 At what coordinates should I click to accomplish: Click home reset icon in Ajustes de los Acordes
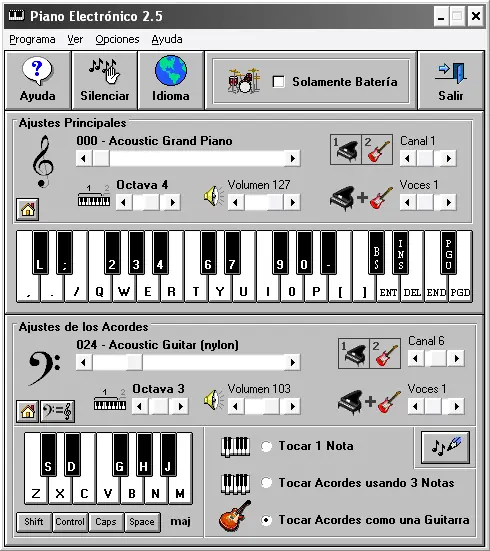point(27,411)
